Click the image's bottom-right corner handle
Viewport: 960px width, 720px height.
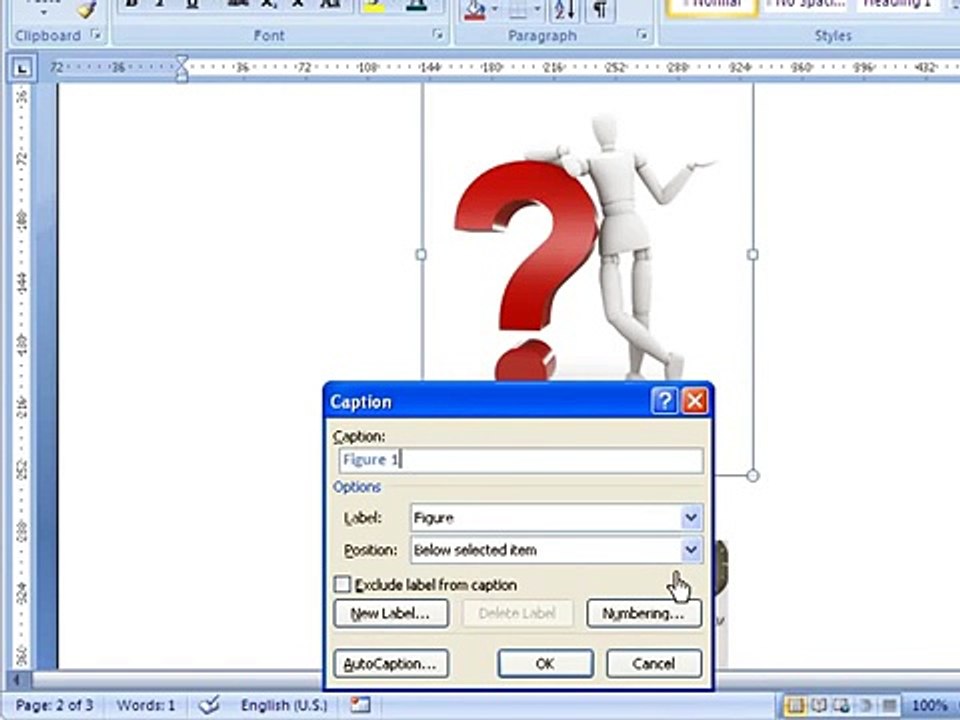point(753,476)
